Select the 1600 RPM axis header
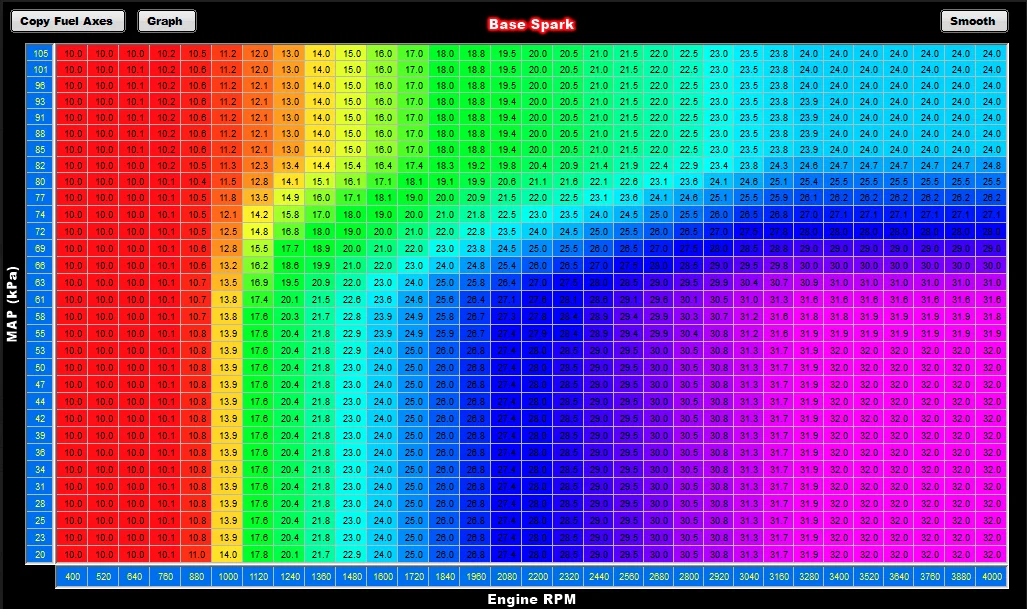The width and height of the screenshot is (1027, 609). click(383, 576)
